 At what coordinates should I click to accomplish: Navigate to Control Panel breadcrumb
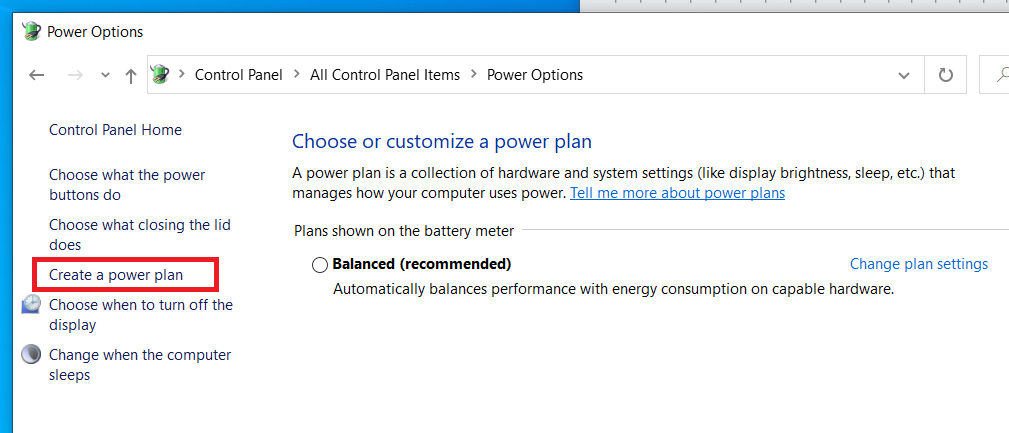238,75
